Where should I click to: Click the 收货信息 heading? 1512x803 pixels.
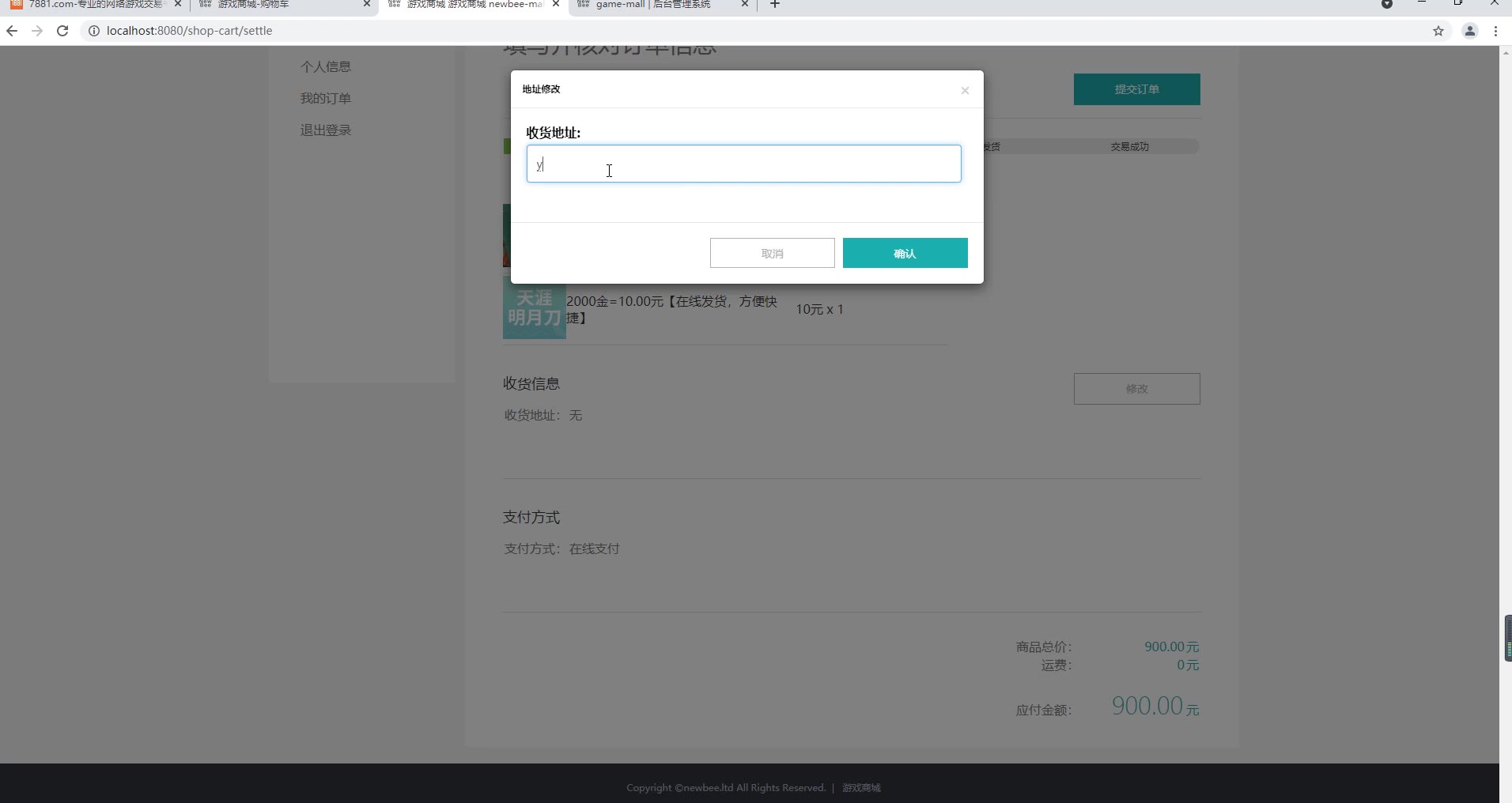point(531,383)
